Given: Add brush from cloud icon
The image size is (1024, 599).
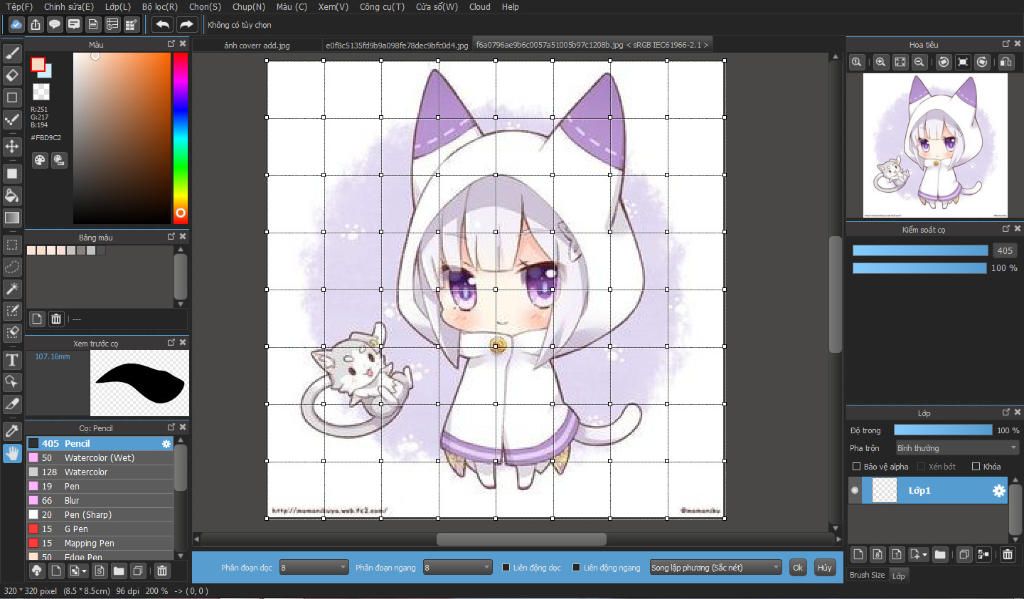Looking at the screenshot, I should tap(37, 571).
